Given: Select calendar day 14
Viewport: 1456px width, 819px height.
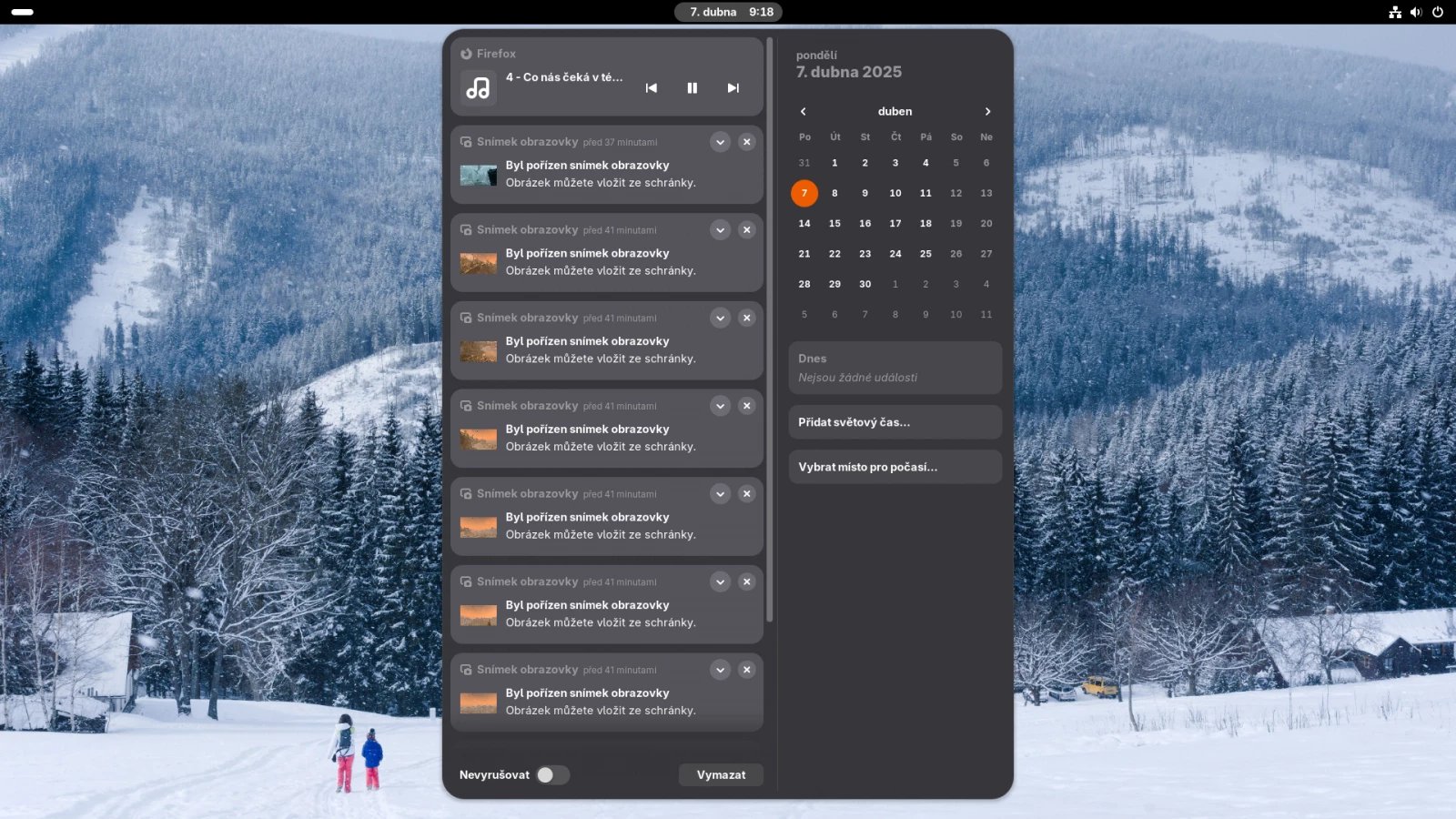Looking at the screenshot, I should 804,223.
